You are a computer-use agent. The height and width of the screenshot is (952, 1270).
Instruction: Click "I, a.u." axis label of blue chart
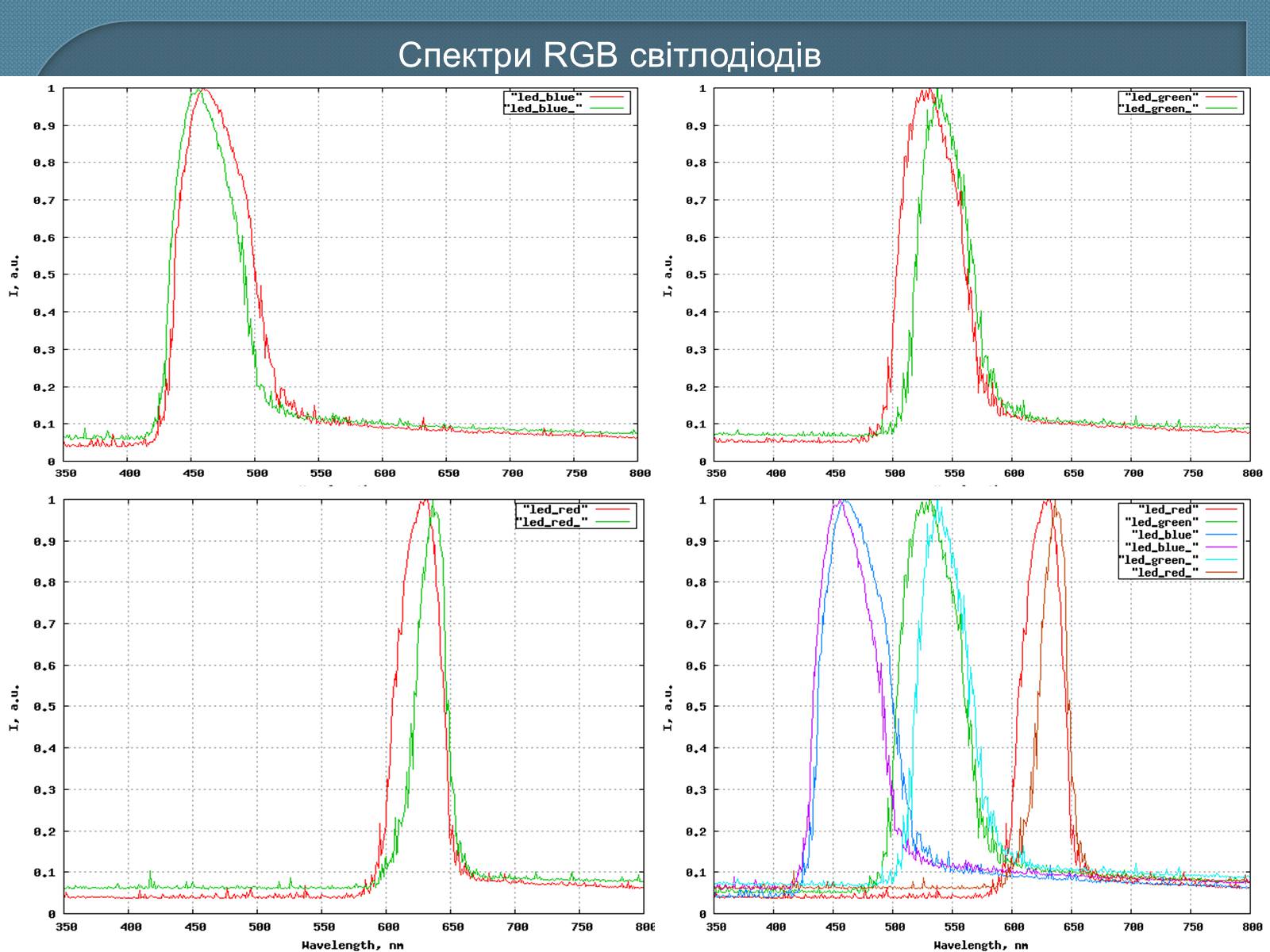(x=14, y=275)
